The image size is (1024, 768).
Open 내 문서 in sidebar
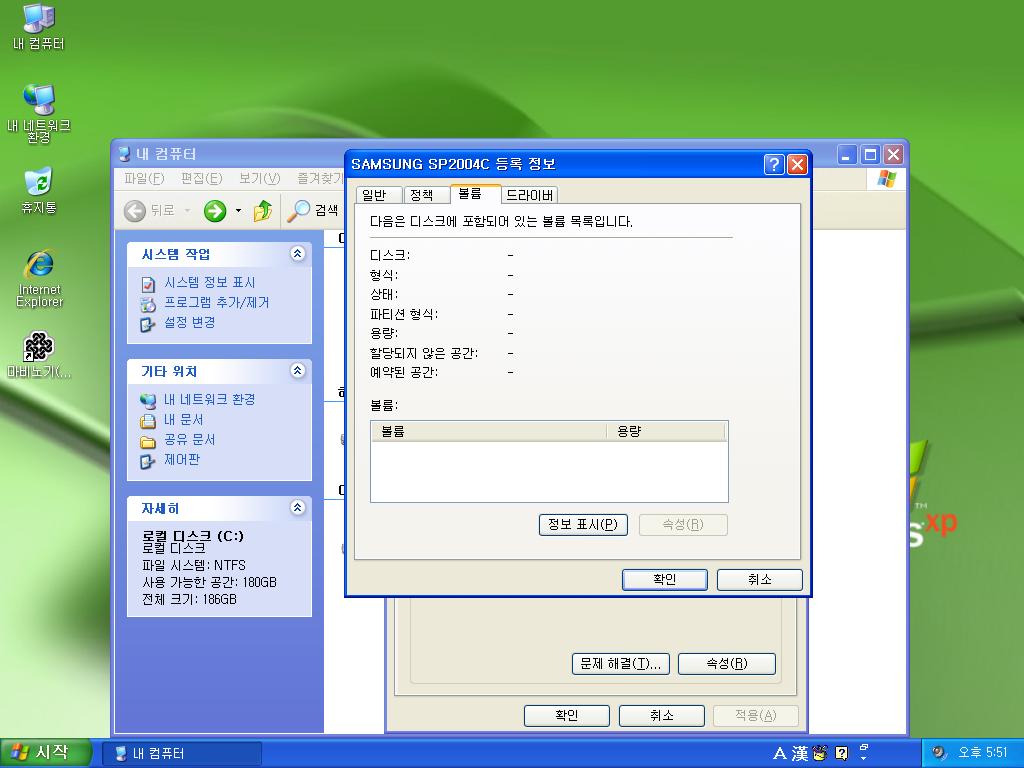tap(184, 419)
